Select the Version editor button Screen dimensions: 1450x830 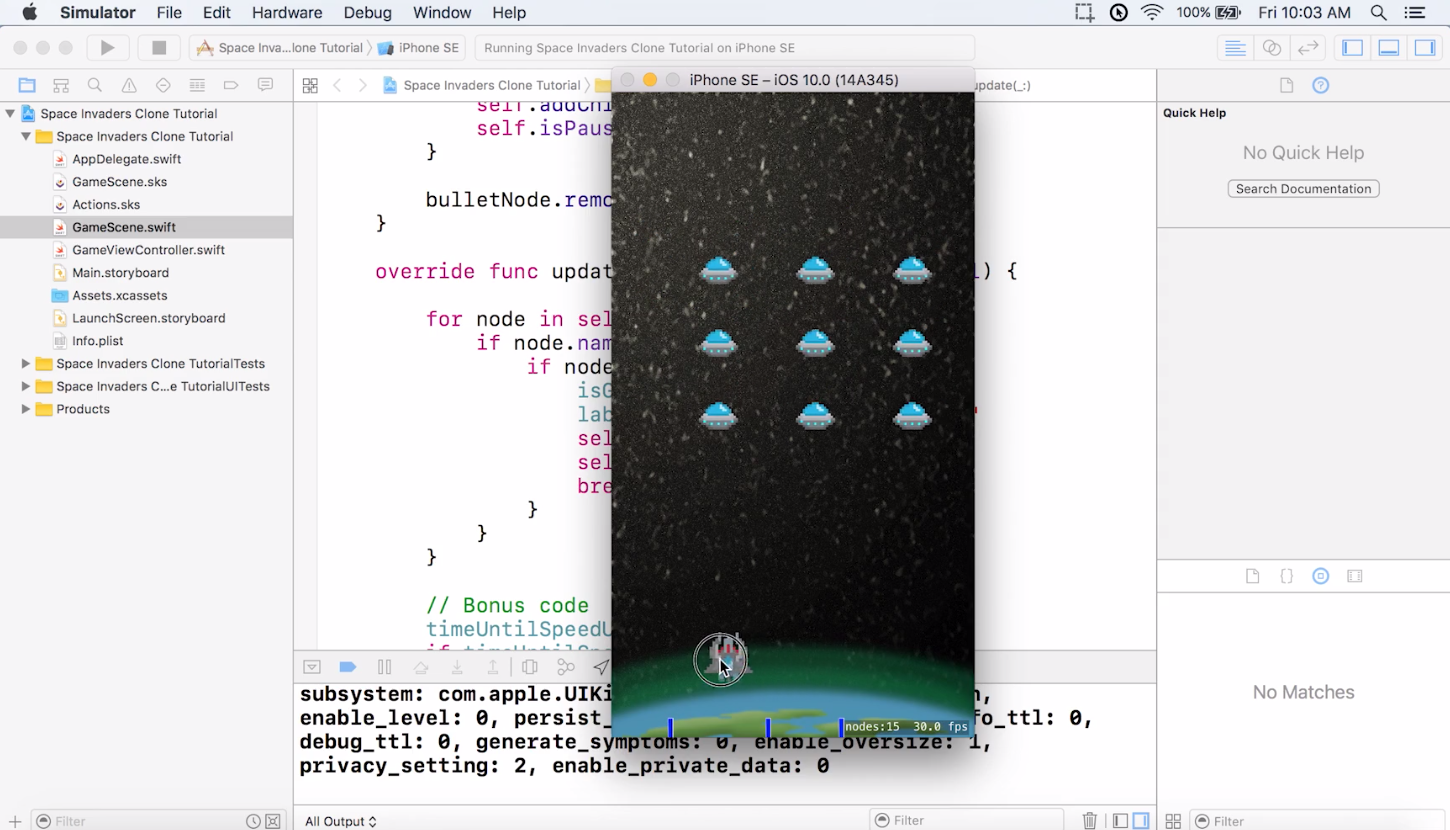(1308, 48)
